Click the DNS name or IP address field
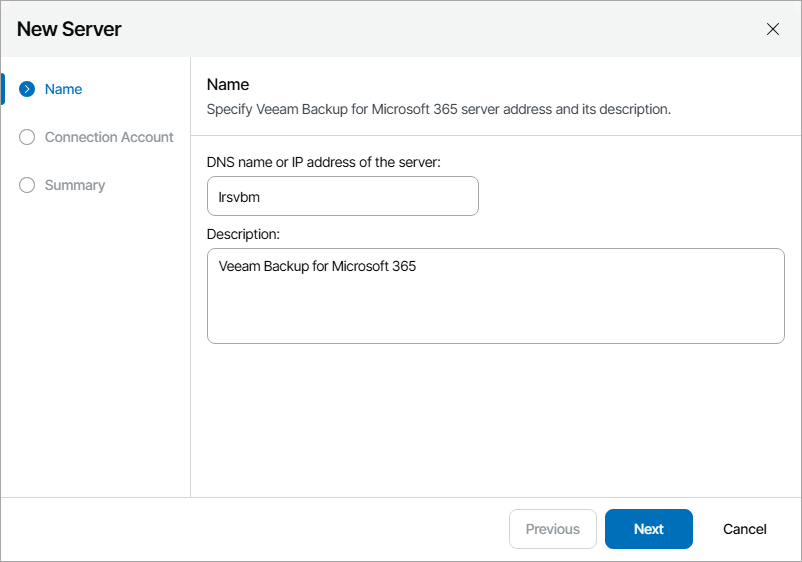 click(x=342, y=196)
